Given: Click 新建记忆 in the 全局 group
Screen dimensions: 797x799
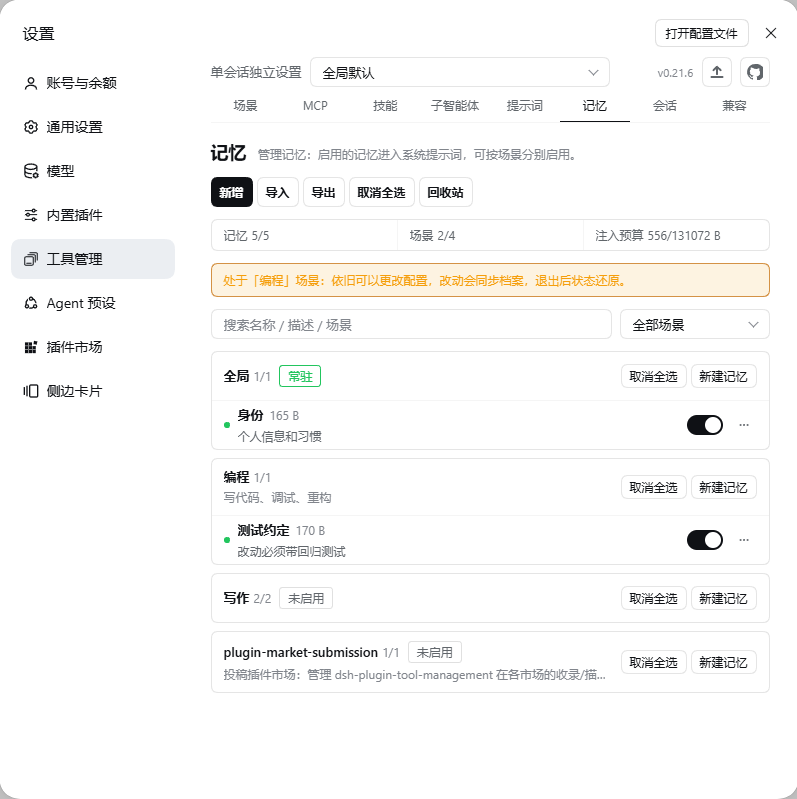Looking at the screenshot, I should click(724, 377).
